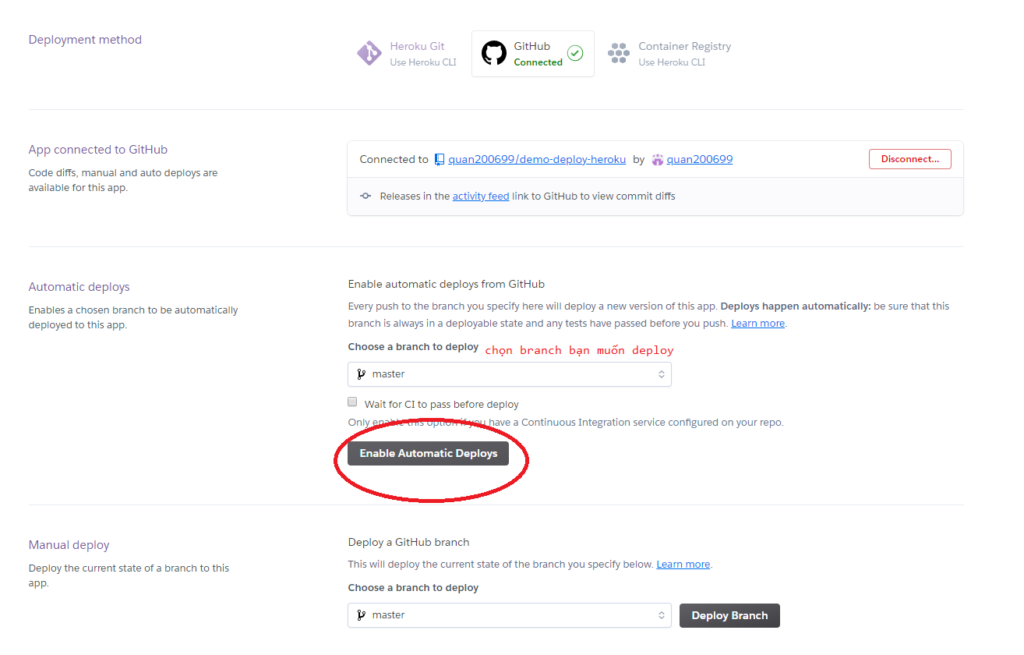Screen dimensions: 1024x655
Task: Open the manual deploy branch dropdown
Action: [x=509, y=615]
